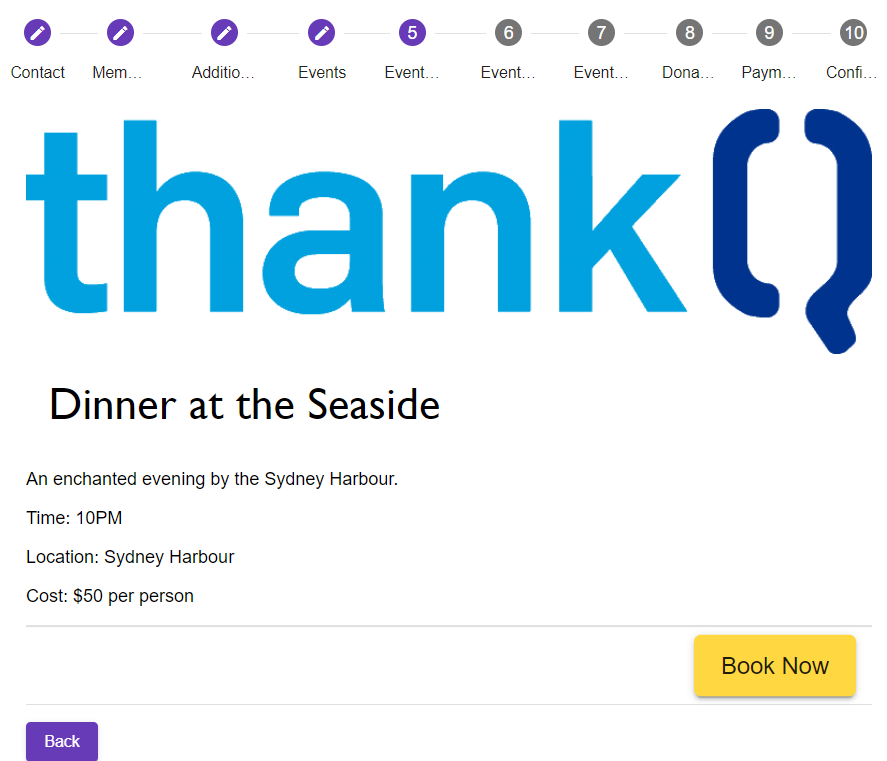This screenshot has width=887, height=761.
Task: Click the Paym… step label
Action: tap(769, 72)
